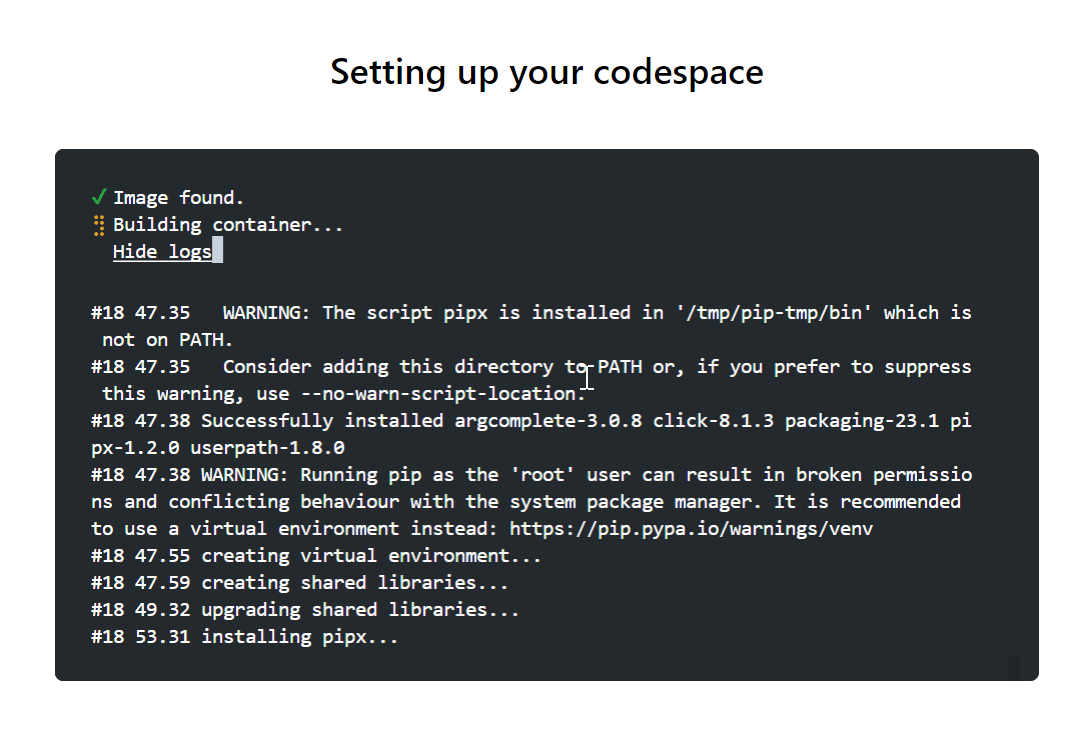
Task: Click the orange spinner beside Building container
Action: pos(98,224)
